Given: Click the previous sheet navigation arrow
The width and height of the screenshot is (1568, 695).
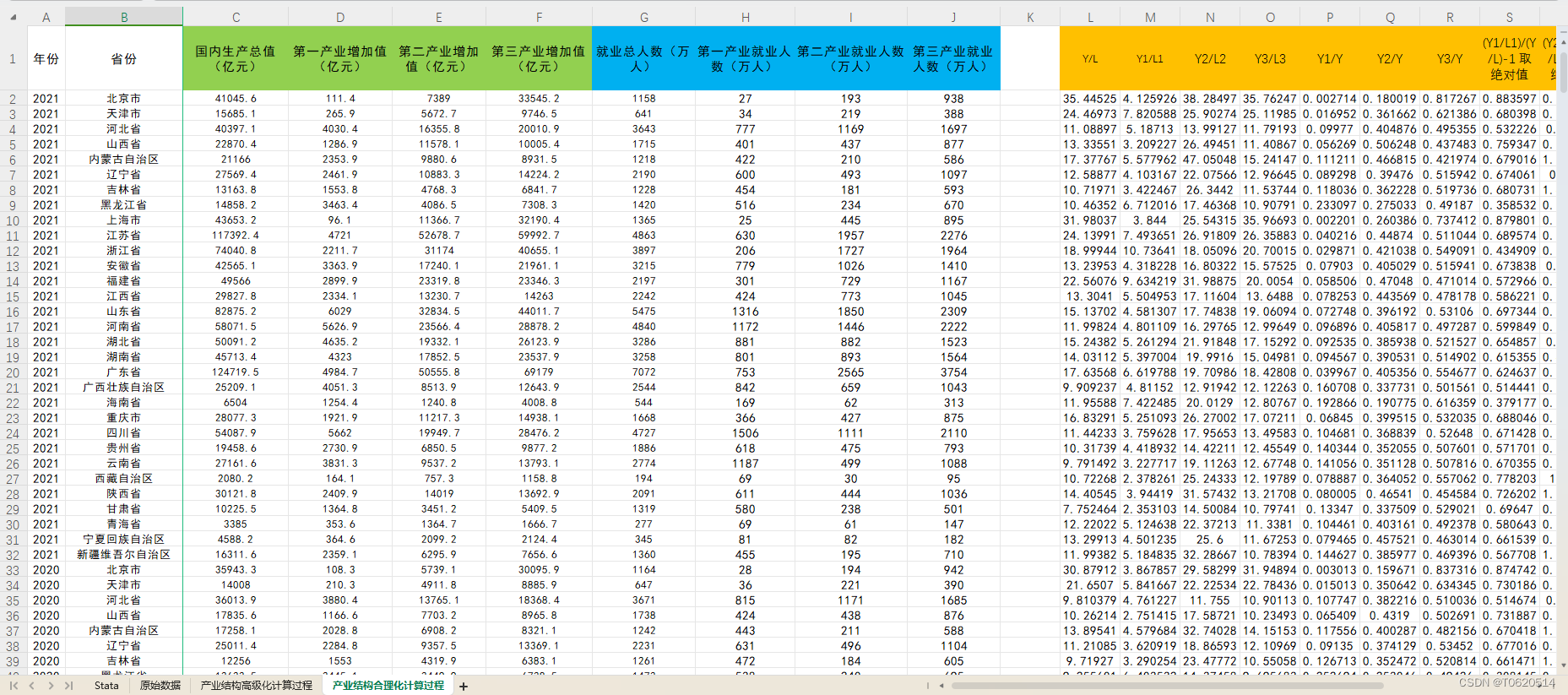Looking at the screenshot, I should (x=32, y=686).
